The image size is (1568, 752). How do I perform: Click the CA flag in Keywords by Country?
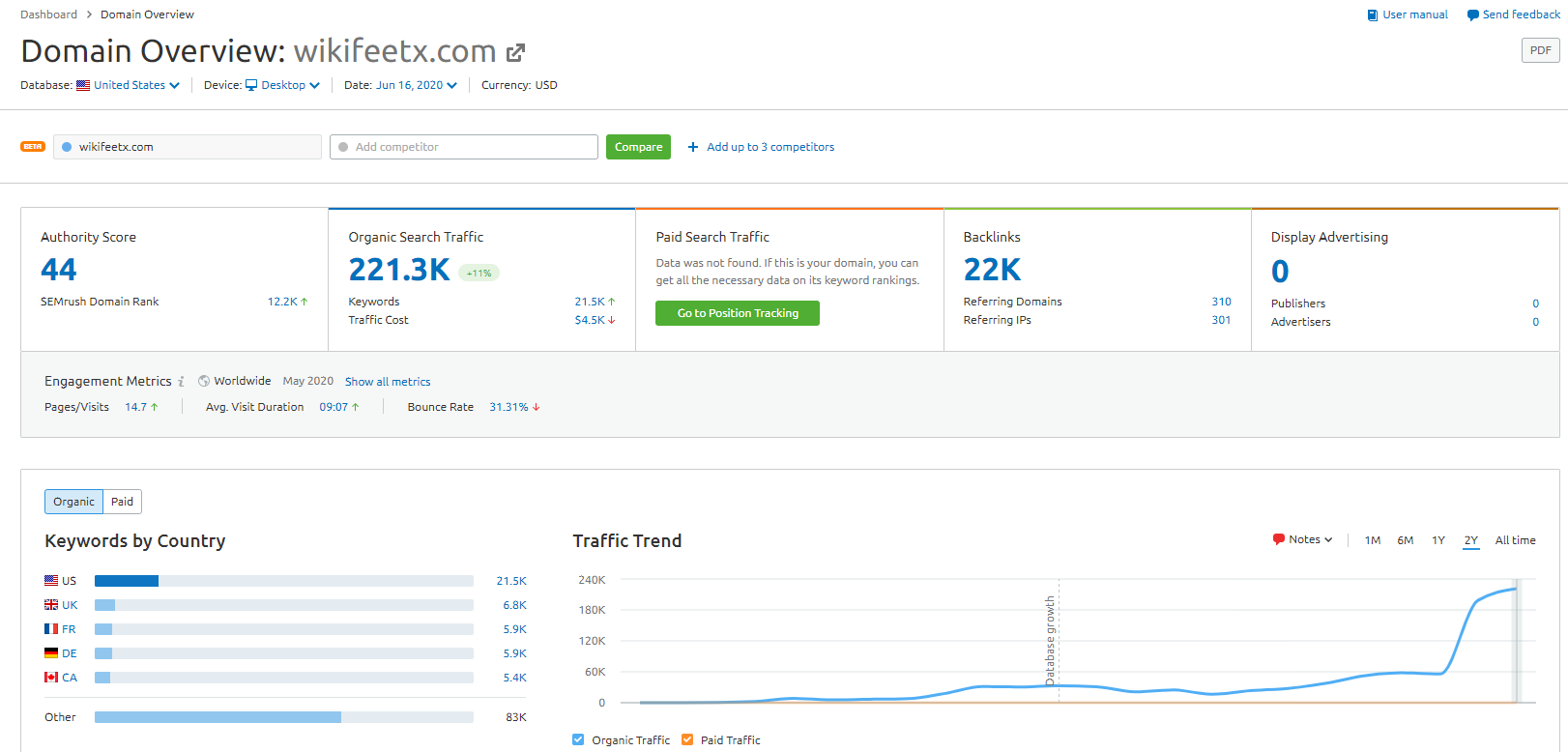51,678
